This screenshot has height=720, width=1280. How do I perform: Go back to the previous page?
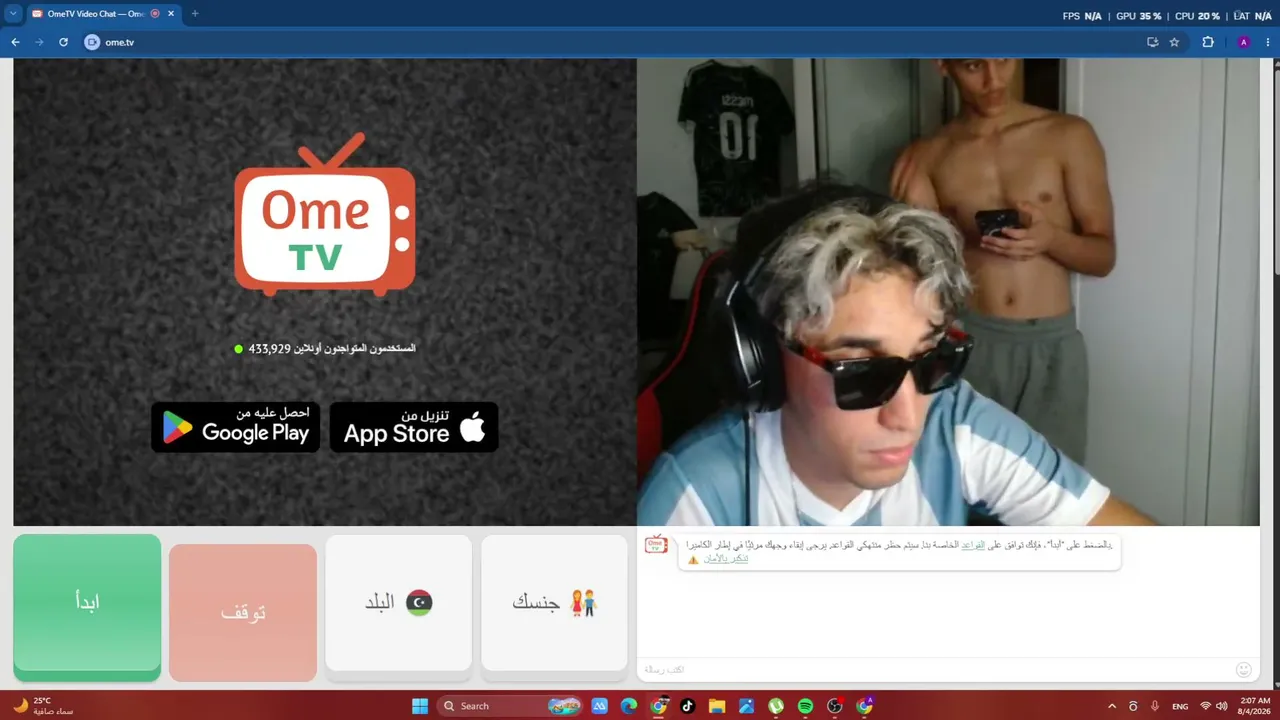point(15,42)
